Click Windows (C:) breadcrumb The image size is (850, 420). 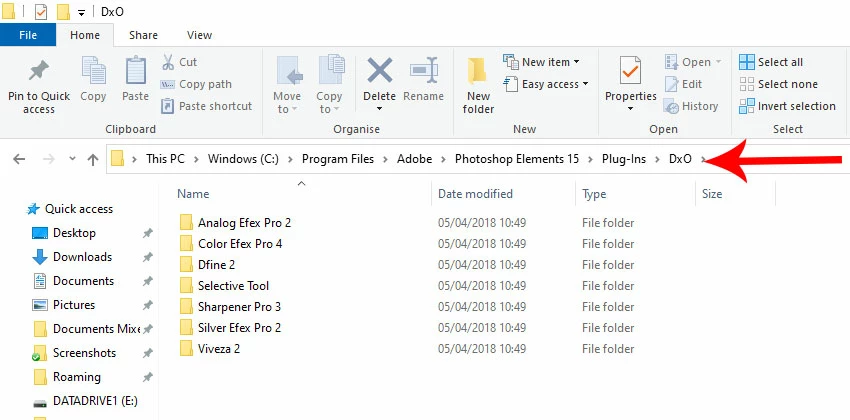(243, 159)
